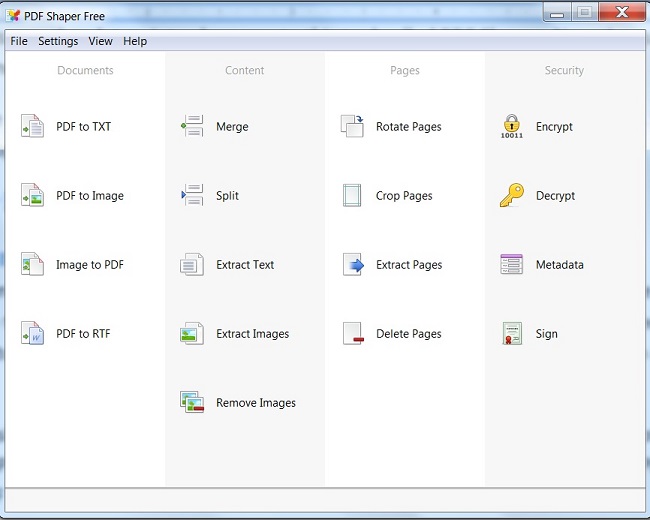Click the Pages column heading
Viewport: 650px width, 520px height.
[405, 70]
